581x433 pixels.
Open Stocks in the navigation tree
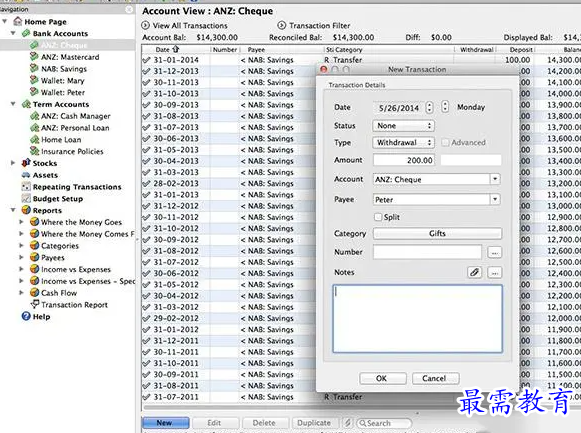(45, 163)
